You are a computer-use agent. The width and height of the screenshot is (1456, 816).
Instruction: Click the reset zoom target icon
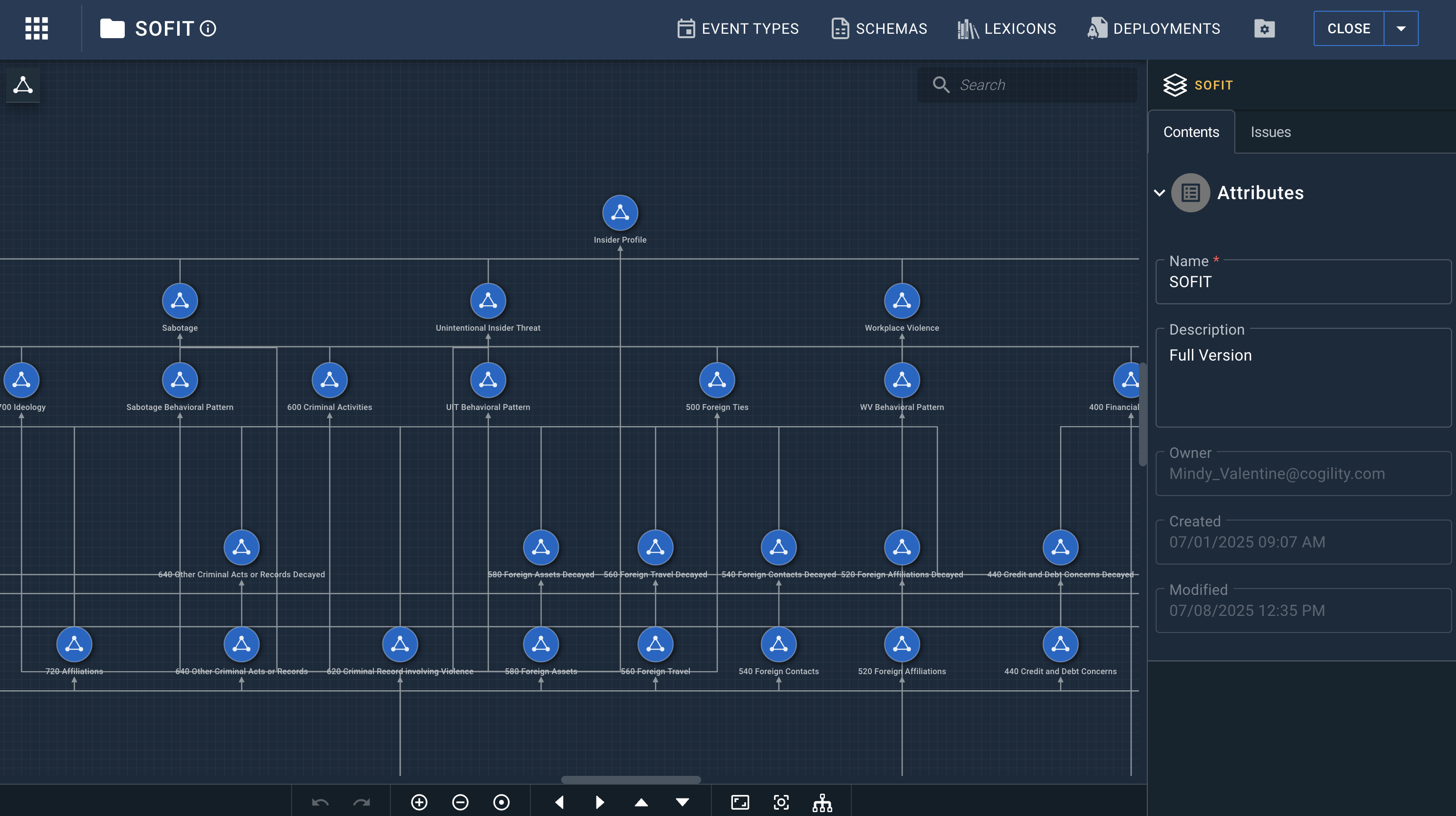[x=501, y=802]
